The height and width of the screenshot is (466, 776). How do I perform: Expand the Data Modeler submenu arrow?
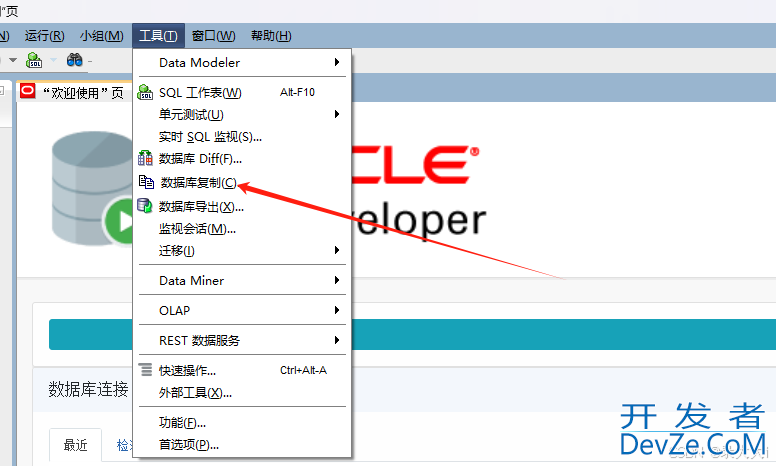coord(337,62)
